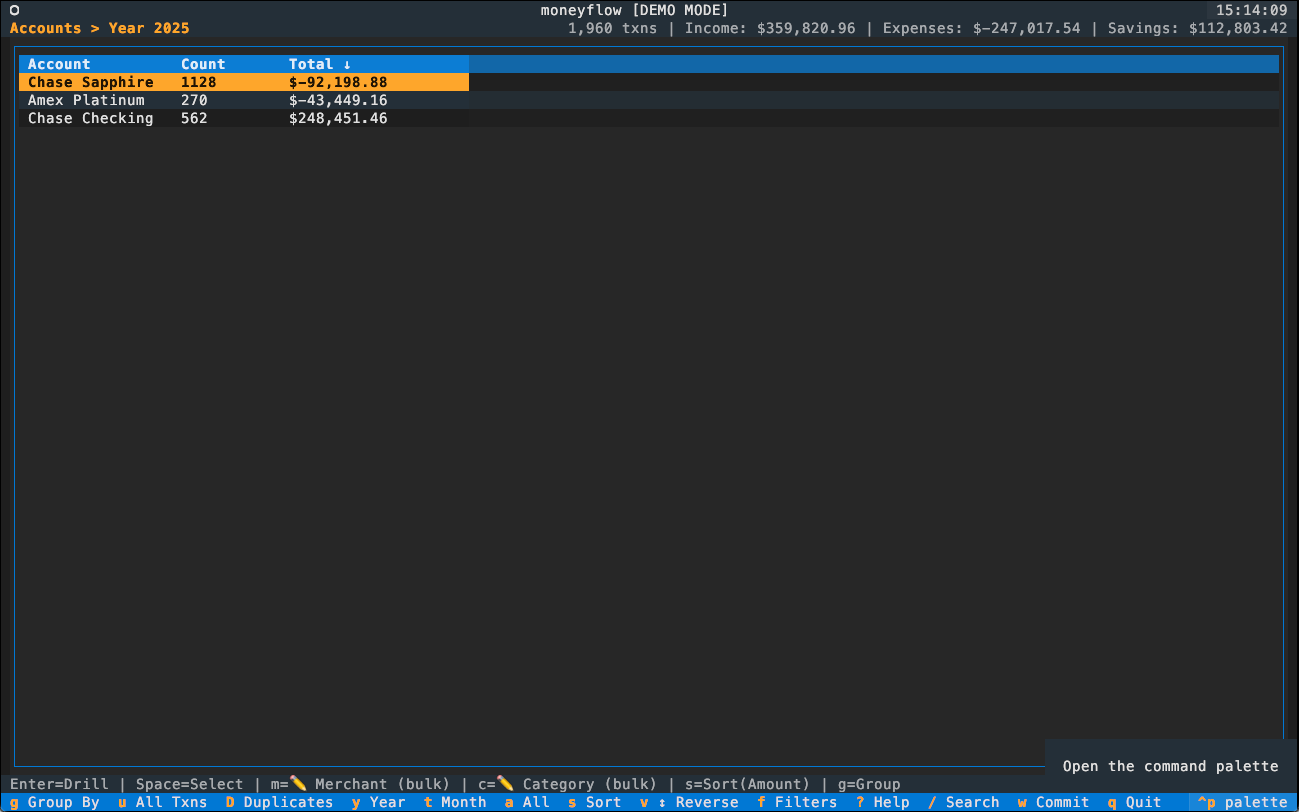Click the total $248,451.46

click(338, 118)
